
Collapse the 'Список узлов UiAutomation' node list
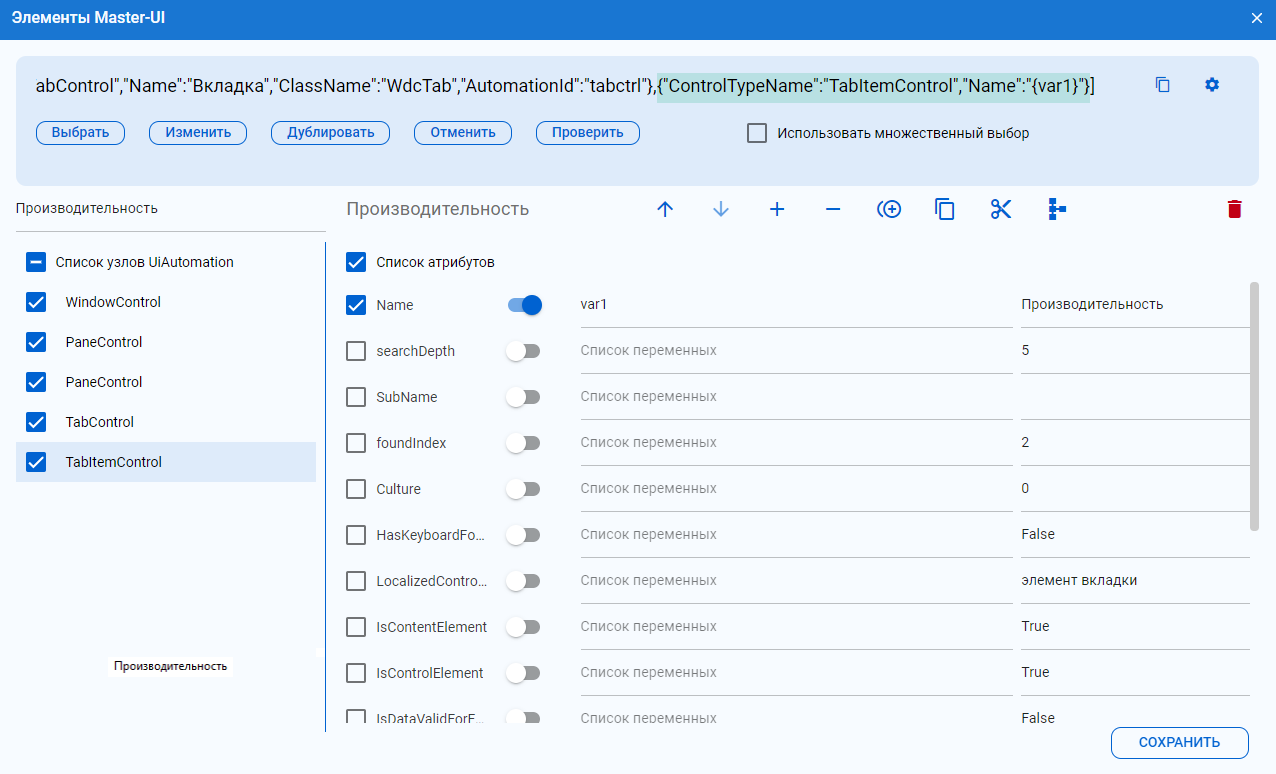(36, 262)
